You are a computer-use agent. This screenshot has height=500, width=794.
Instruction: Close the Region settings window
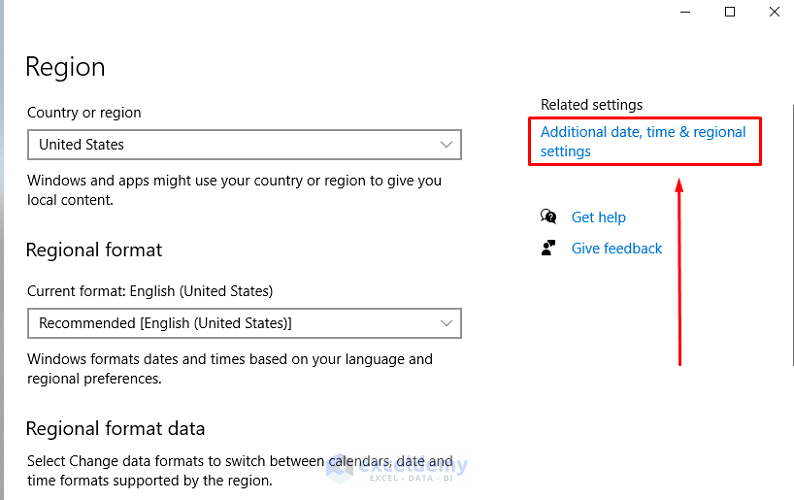coord(774,12)
